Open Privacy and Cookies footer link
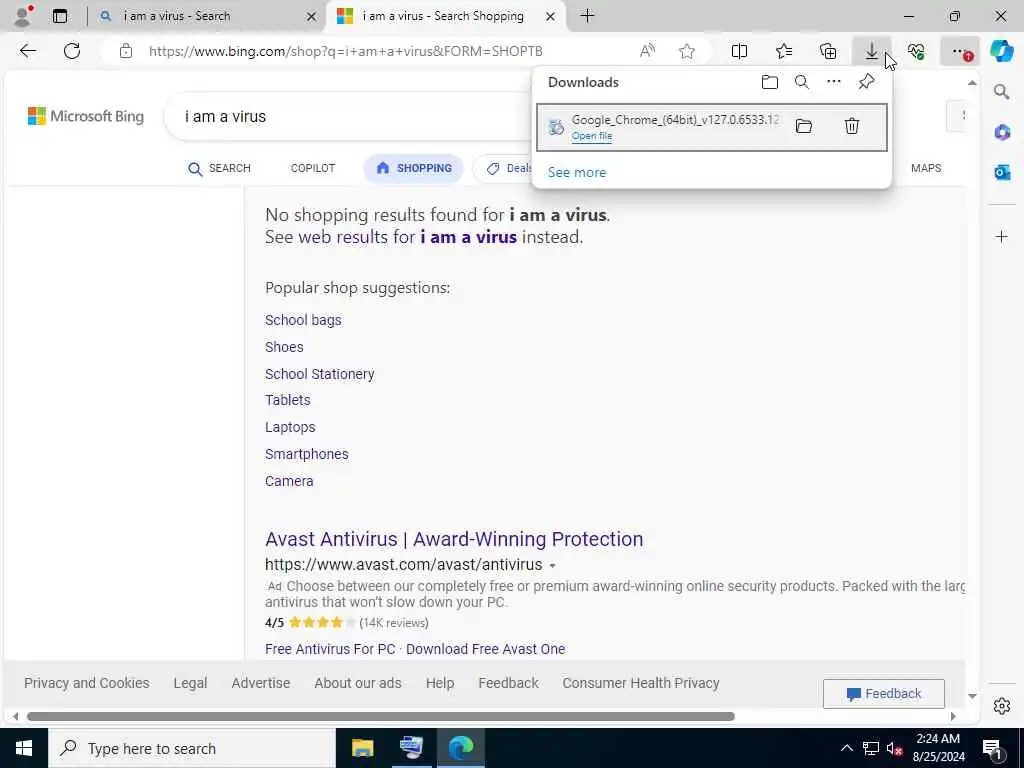This screenshot has width=1024, height=768. (x=87, y=683)
